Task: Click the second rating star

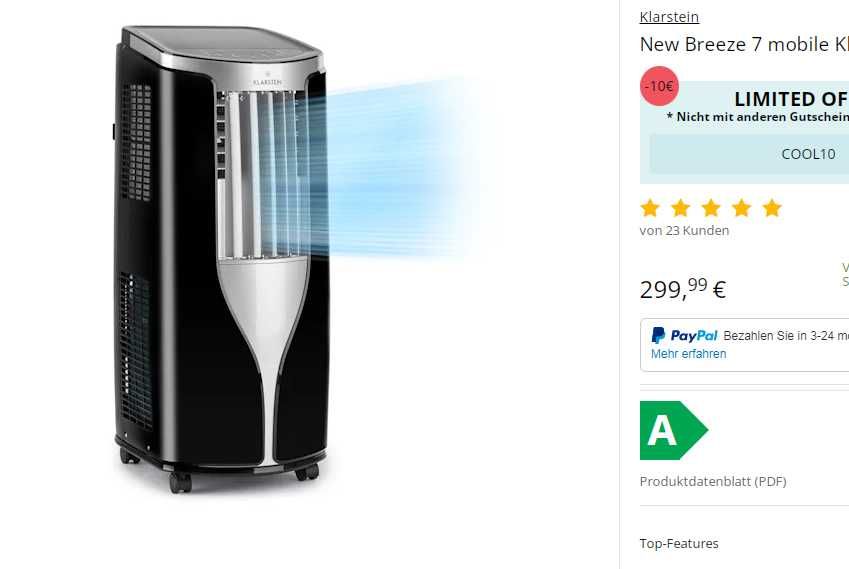Action: tap(681, 208)
